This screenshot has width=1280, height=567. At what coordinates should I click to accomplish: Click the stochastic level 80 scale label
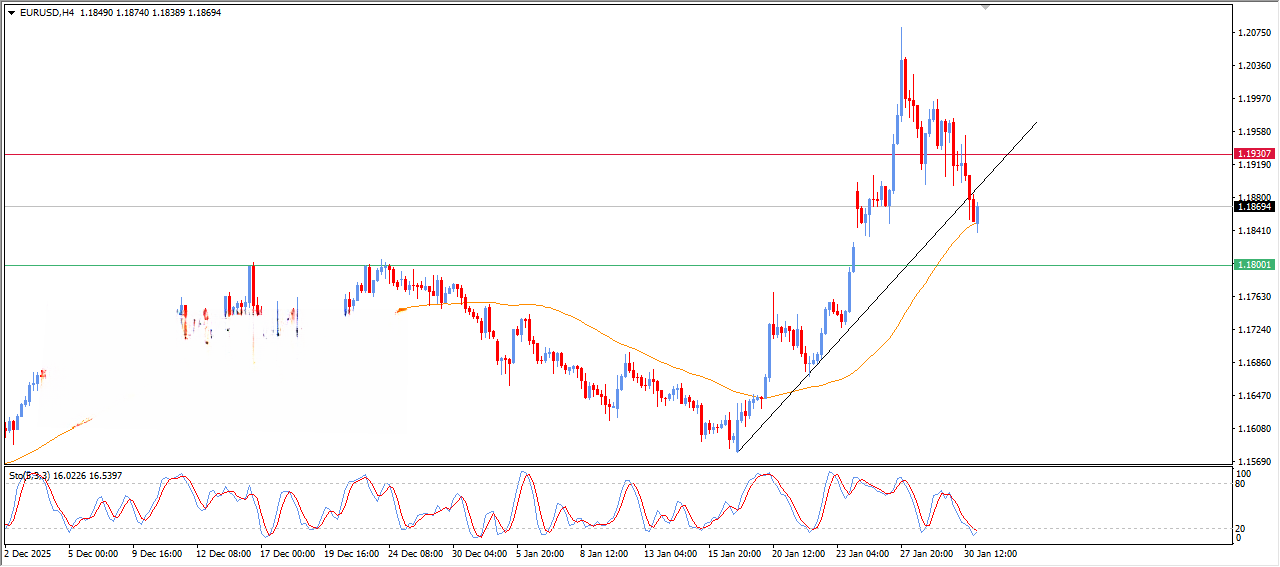(1243, 484)
